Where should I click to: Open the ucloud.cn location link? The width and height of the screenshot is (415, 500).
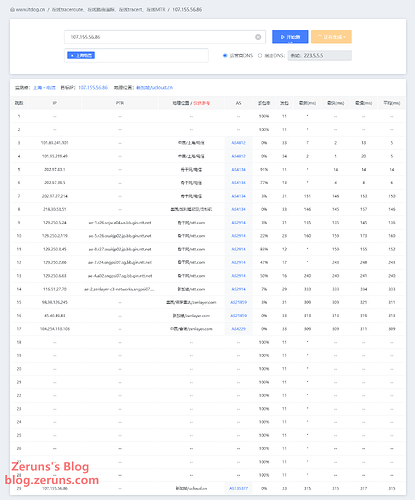point(154,88)
